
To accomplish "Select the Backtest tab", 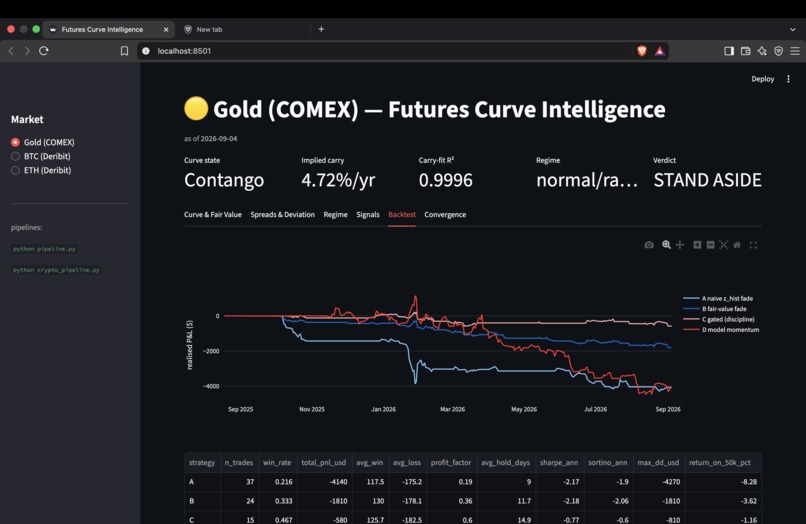I will click(x=402, y=214).
